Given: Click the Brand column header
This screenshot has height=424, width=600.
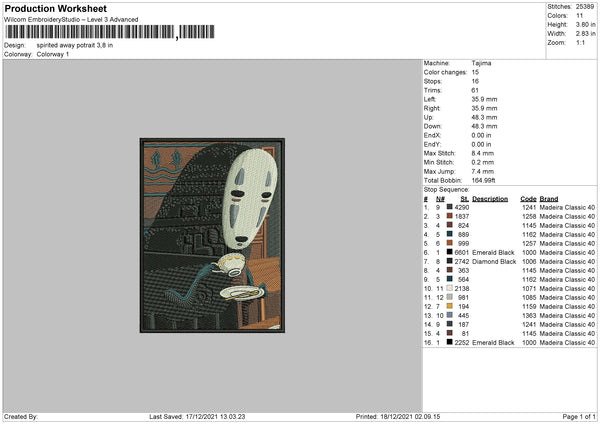Looking at the screenshot, I should click(549, 199).
